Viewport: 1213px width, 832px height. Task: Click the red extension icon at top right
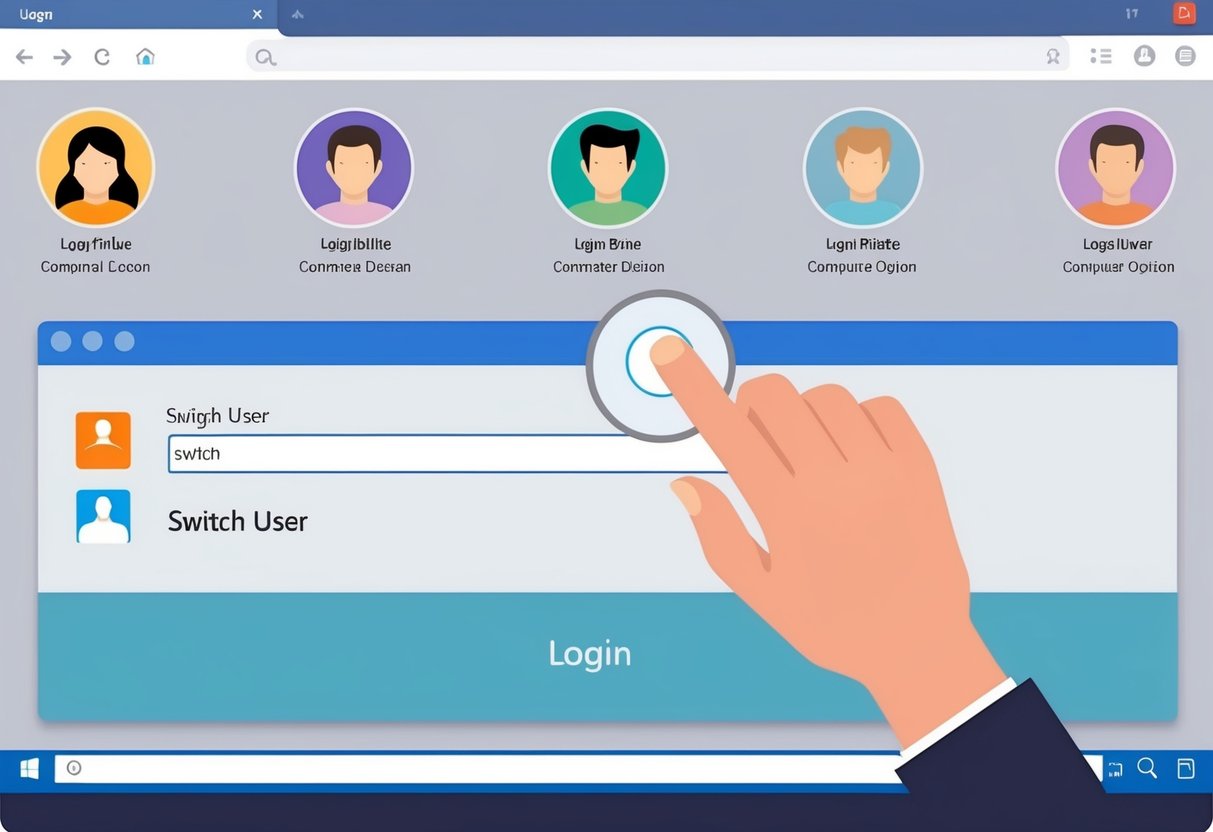1184,13
